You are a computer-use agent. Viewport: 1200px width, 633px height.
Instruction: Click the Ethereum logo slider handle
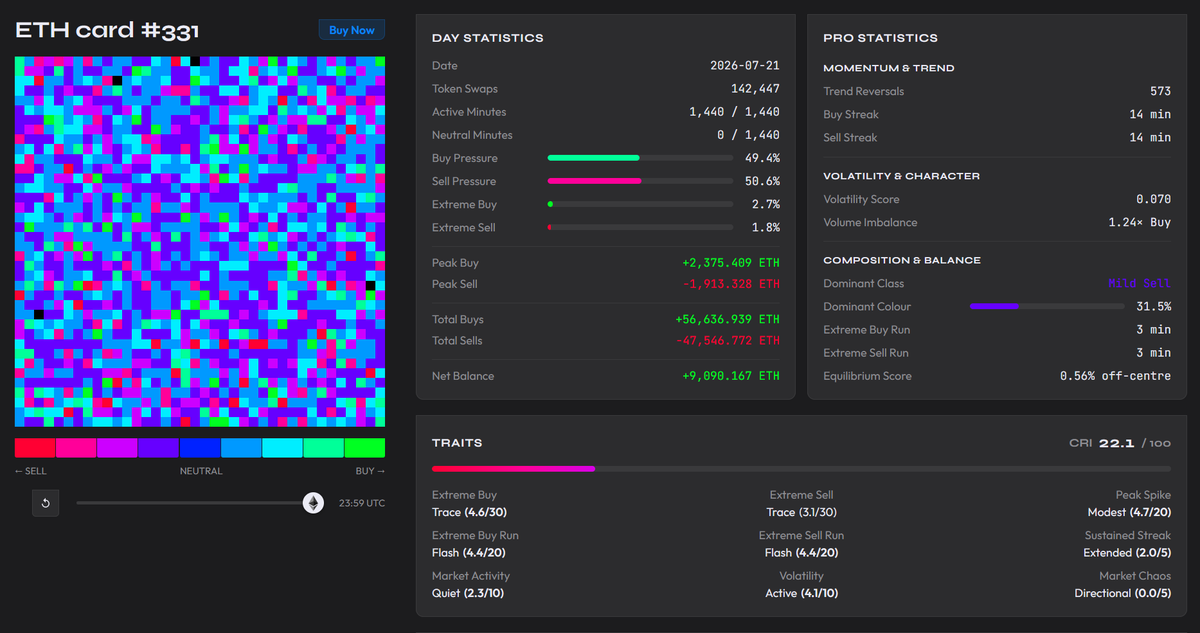pos(314,503)
